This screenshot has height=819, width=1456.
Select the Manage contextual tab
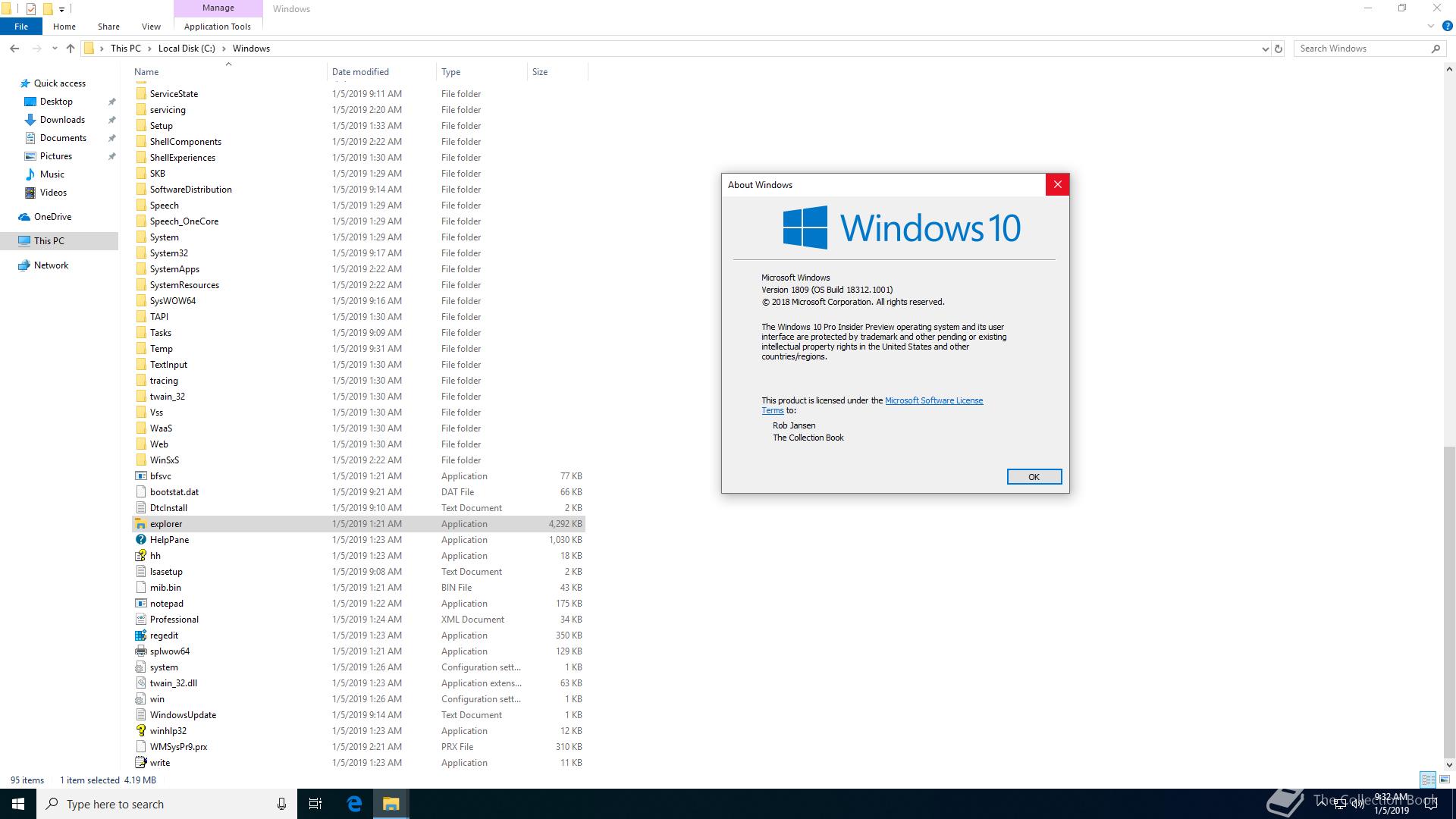pos(218,8)
